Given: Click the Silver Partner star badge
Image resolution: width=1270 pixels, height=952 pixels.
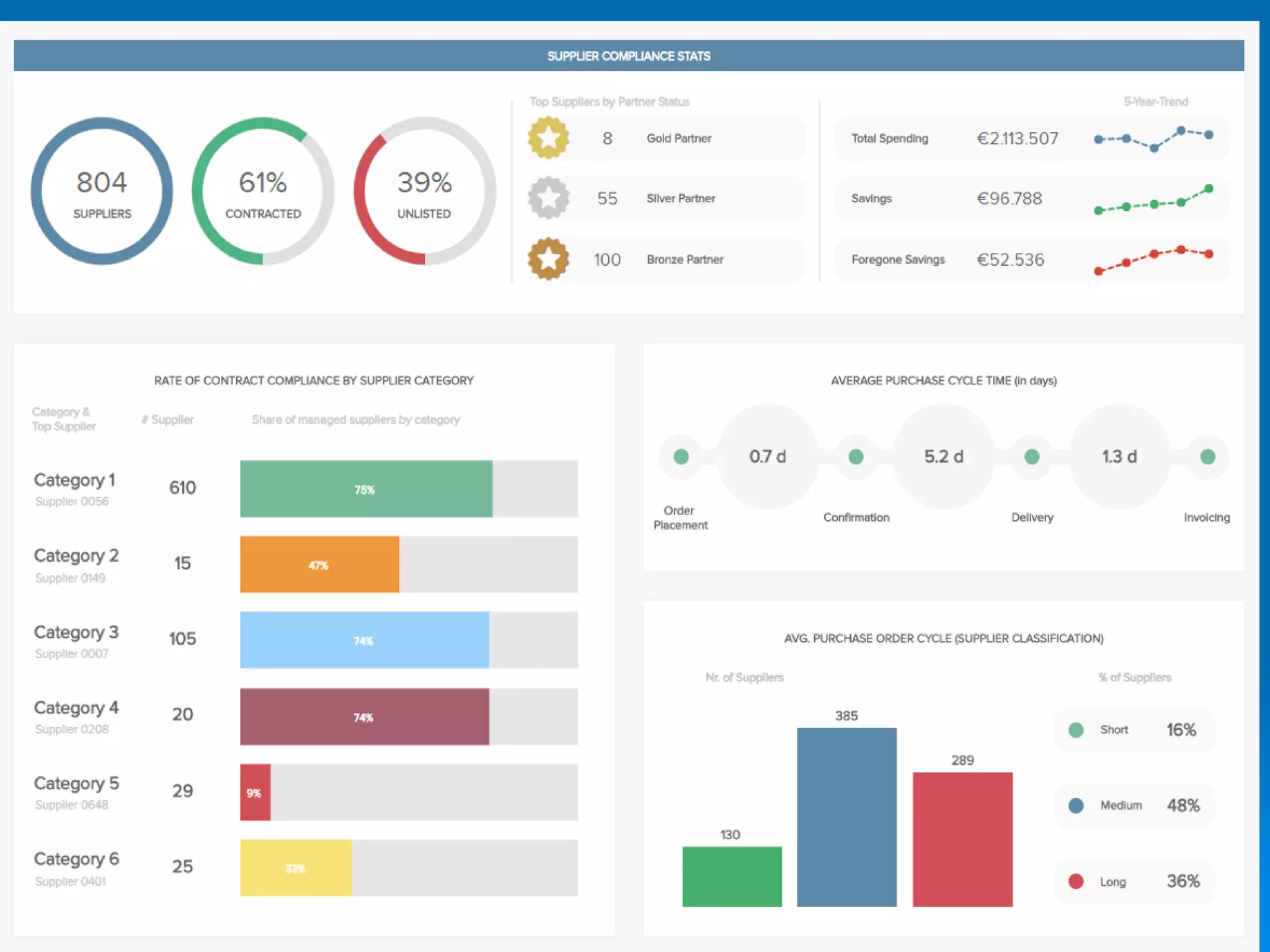Looking at the screenshot, I should tap(548, 198).
